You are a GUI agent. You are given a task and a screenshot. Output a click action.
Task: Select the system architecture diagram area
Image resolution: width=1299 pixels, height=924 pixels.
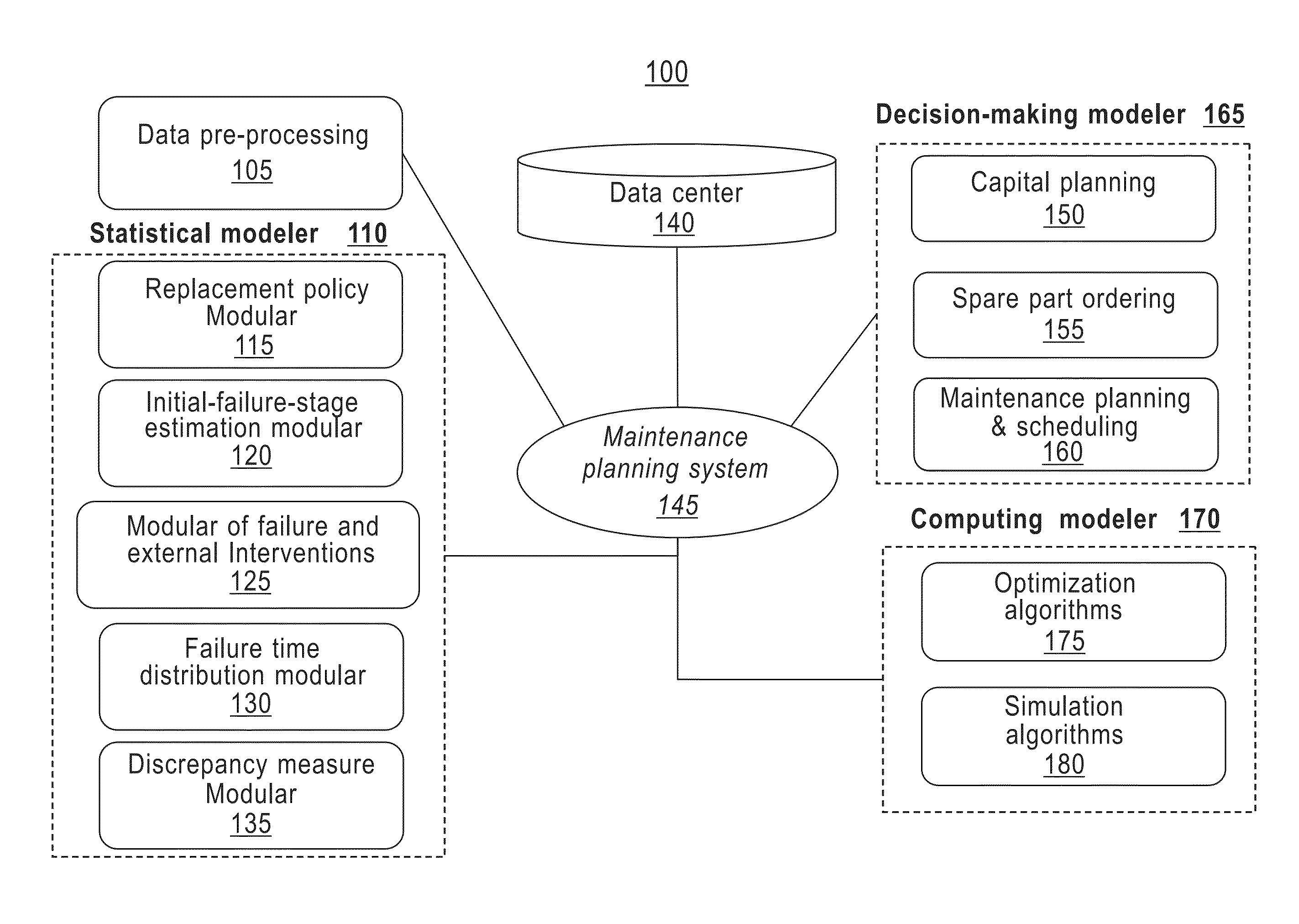point(649,462)
